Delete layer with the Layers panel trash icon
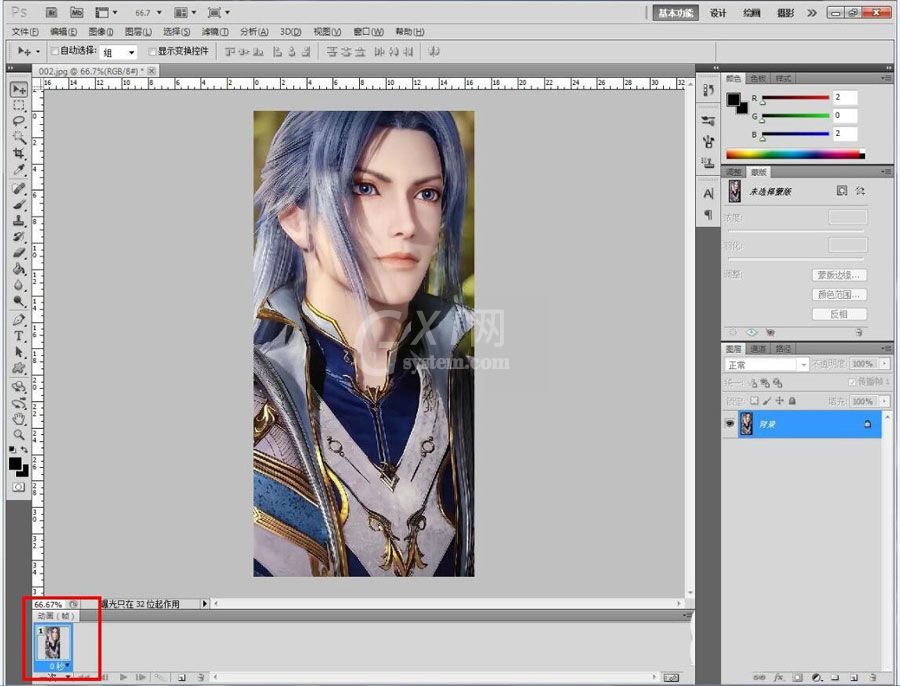This screenshot has height=686, width=900. (872, 678)
